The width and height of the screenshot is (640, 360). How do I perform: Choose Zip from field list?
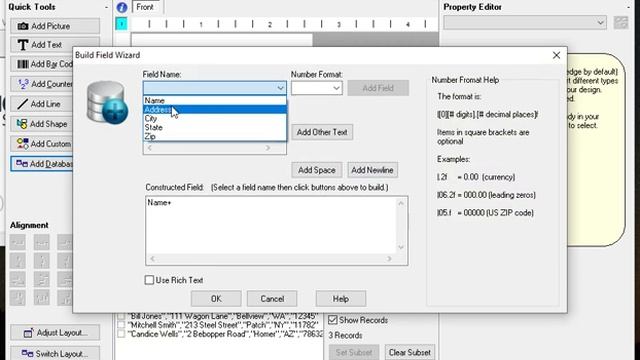[215, 136]
